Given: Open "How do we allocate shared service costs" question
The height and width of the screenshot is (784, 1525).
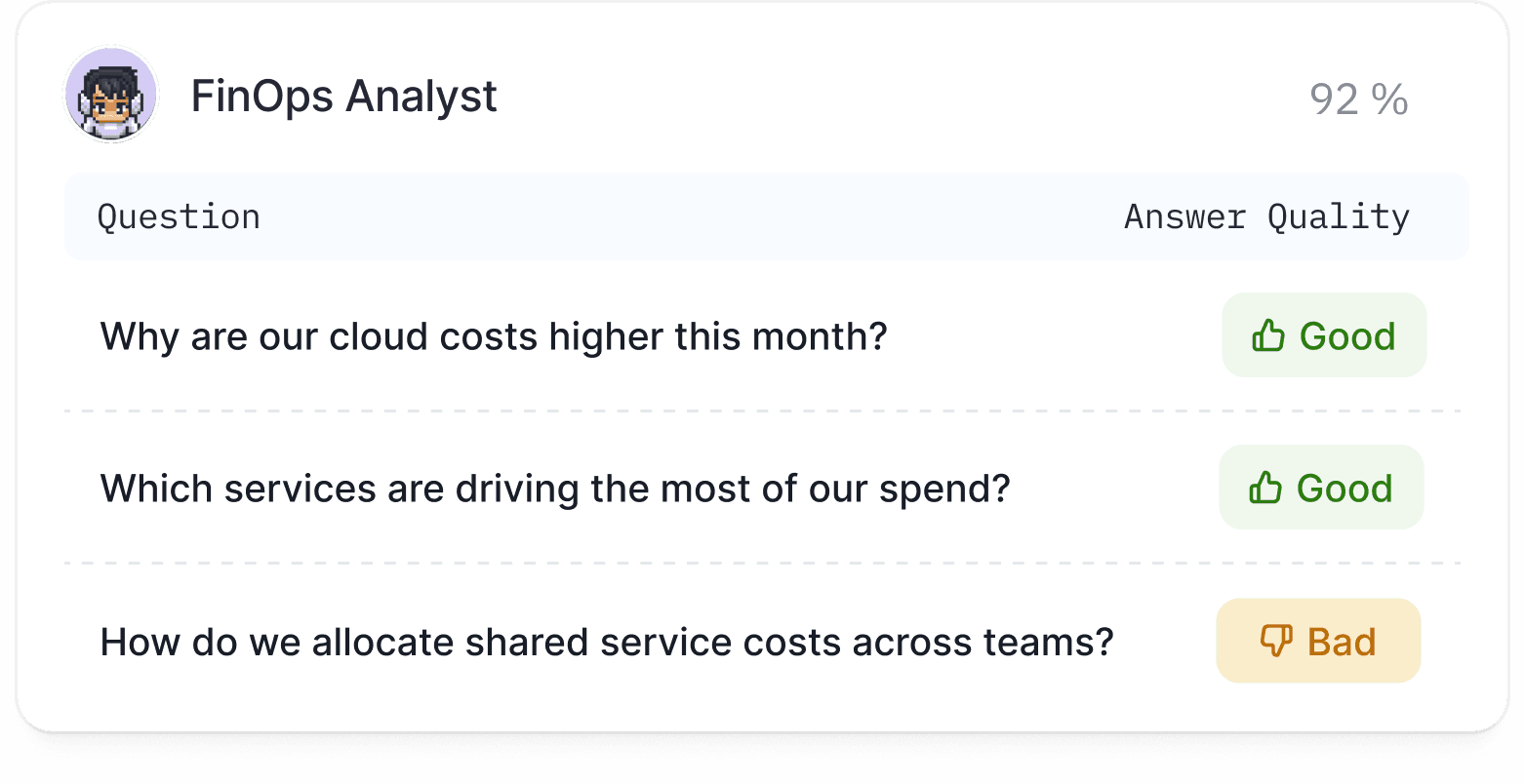Looking at the screenshot, I should tap(606, 643).
